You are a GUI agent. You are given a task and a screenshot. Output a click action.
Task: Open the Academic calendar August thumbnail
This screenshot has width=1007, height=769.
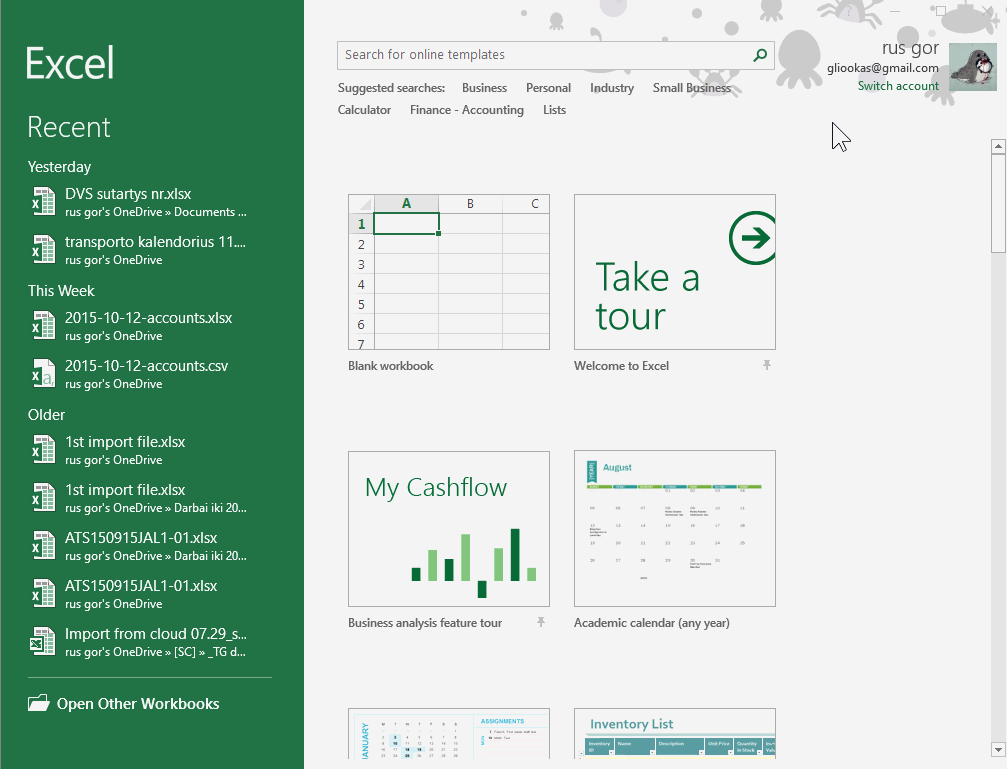[674, 529]
